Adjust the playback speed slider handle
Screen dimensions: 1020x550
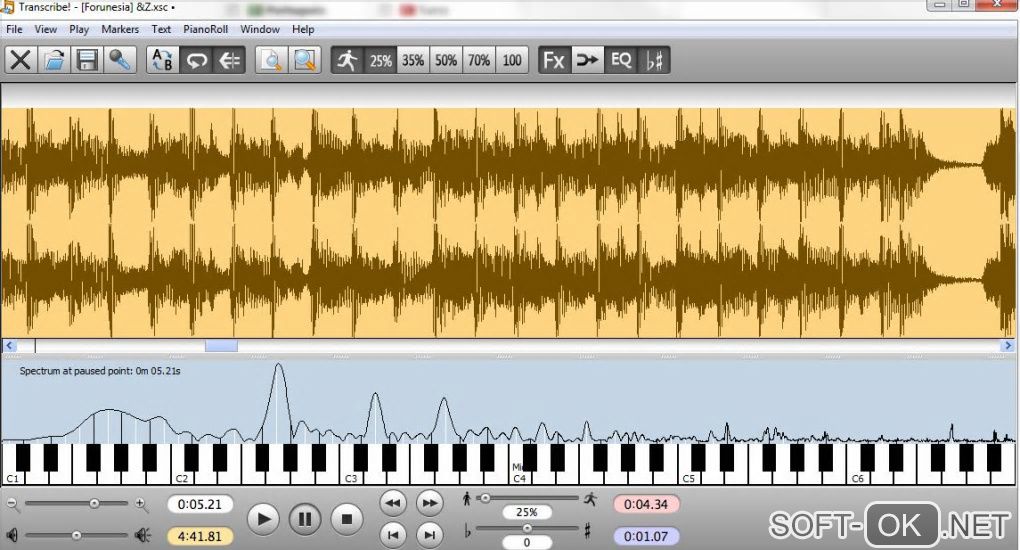coord(484,498)
